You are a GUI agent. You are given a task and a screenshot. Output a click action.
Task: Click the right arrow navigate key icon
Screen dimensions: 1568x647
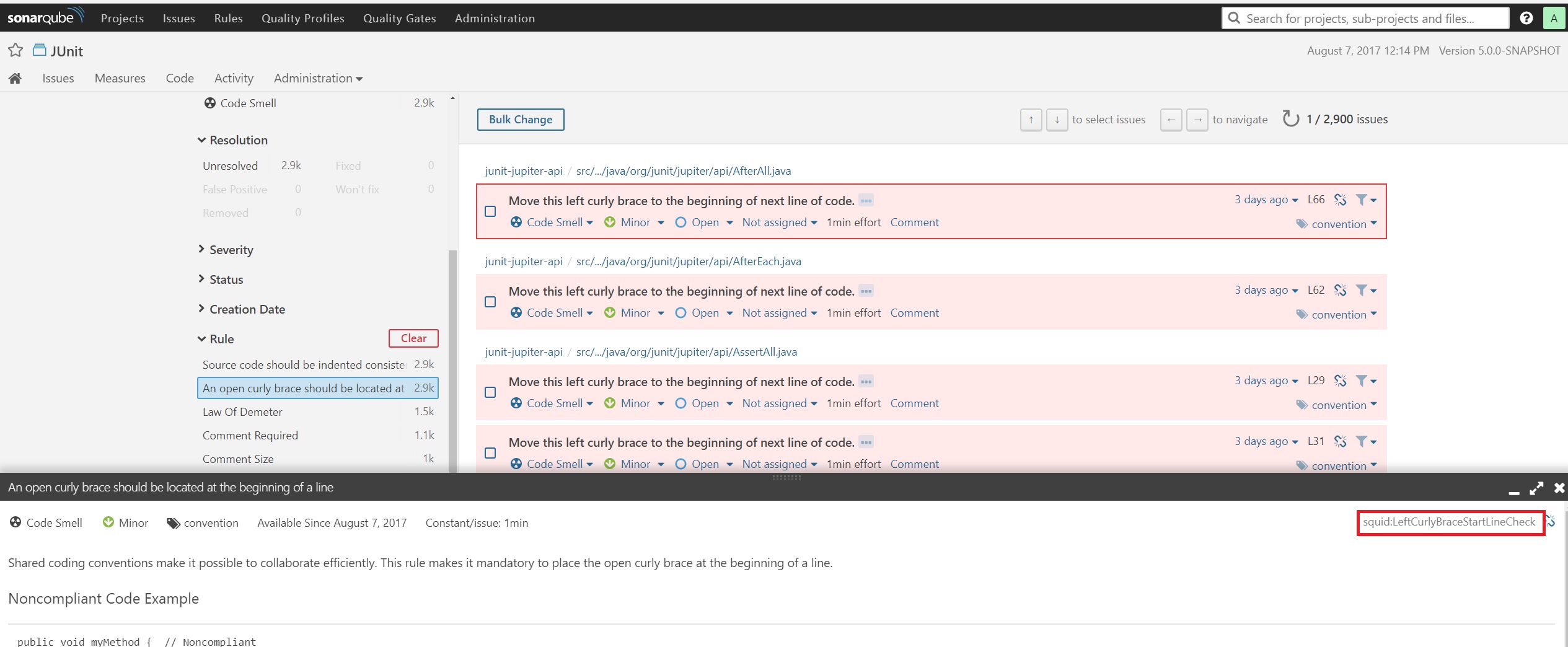1197,120
